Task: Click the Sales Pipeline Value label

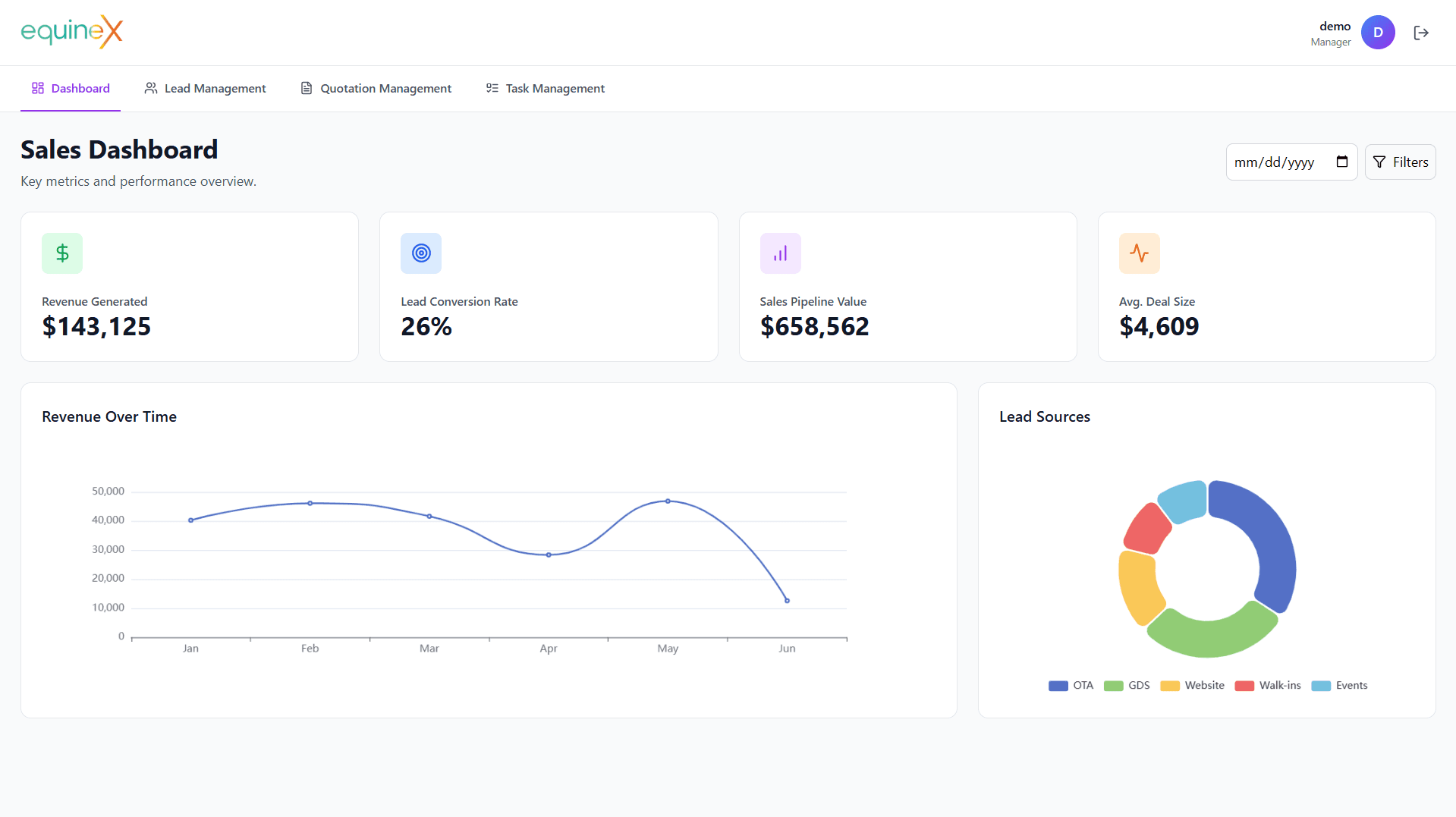Action: 813,301
